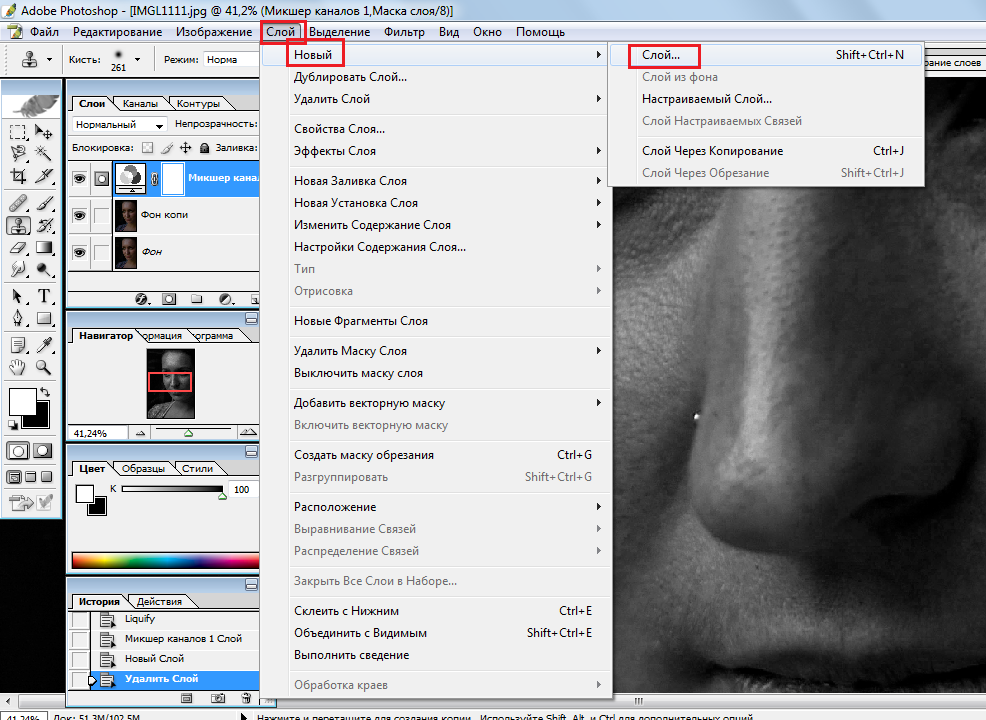The width and height of the screenshot is (986, 720).
Task: Select the Healing Brush tool
Action: [18, 203]
